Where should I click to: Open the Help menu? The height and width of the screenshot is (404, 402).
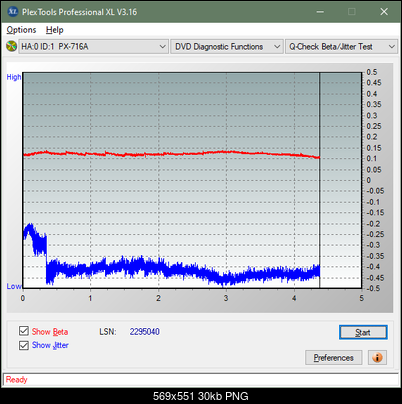pyautogui.click(x=55, y=30)
